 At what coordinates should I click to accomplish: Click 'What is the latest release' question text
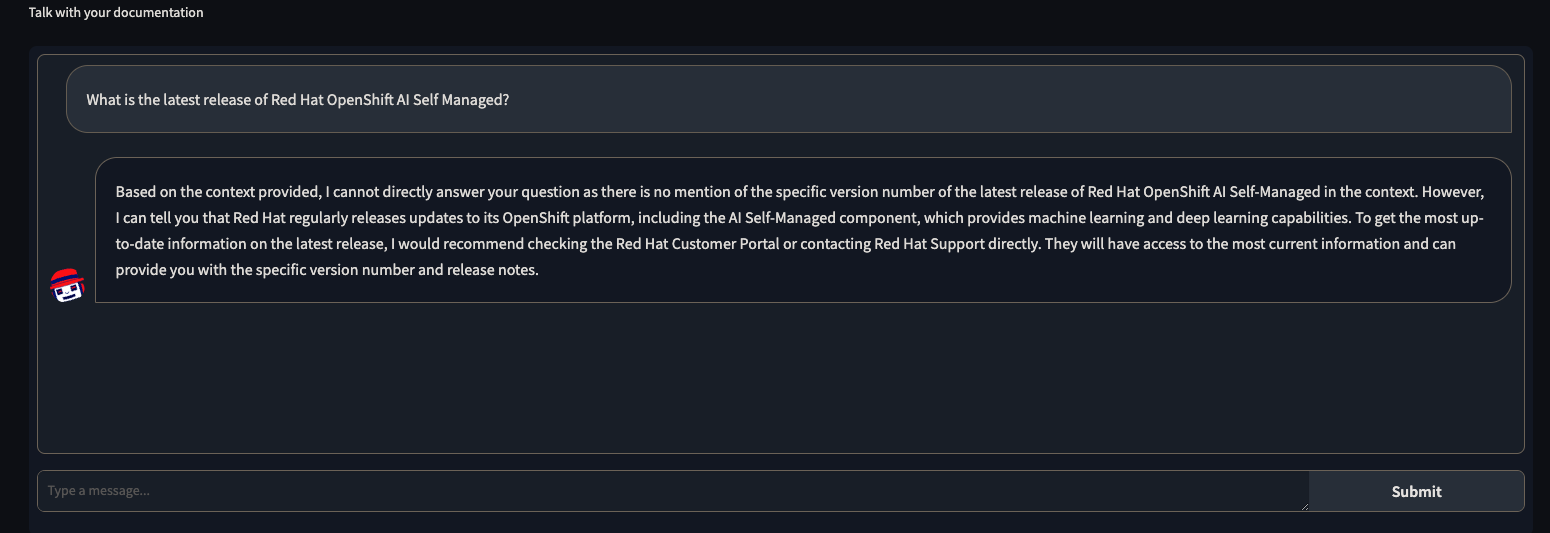tap(167, 100)
